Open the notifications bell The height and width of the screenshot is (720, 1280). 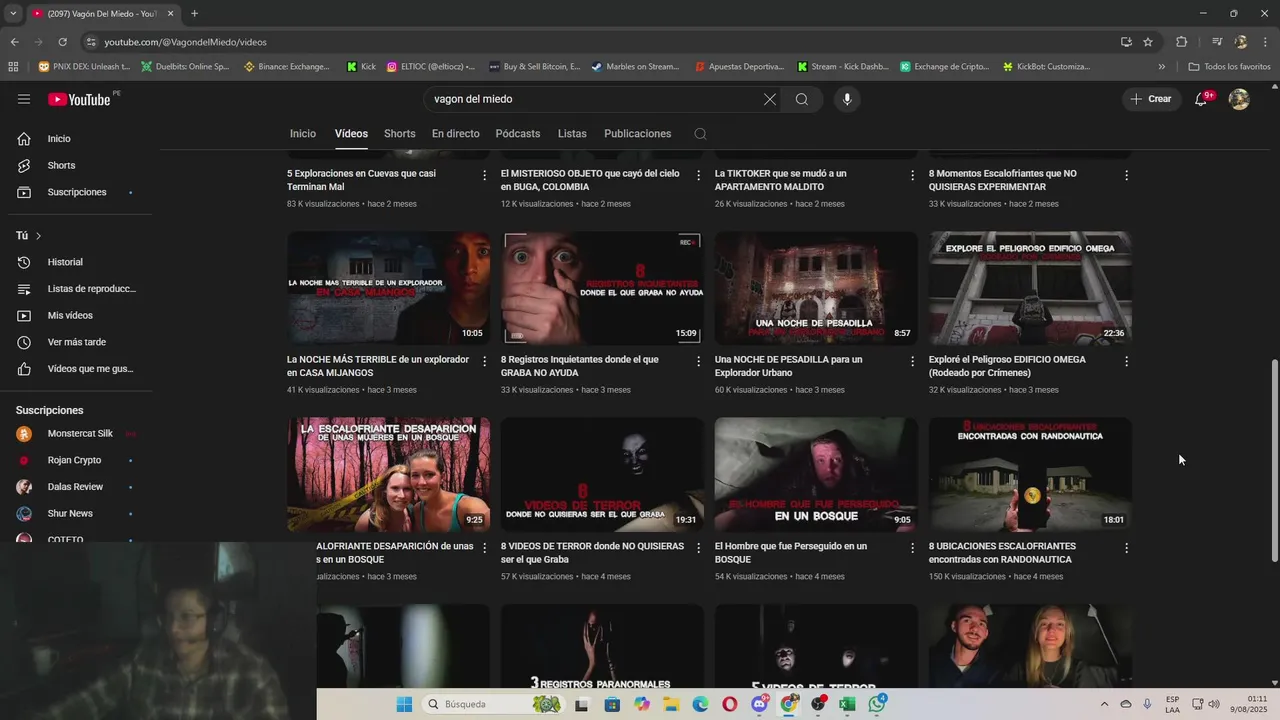tap(1201, 99)
